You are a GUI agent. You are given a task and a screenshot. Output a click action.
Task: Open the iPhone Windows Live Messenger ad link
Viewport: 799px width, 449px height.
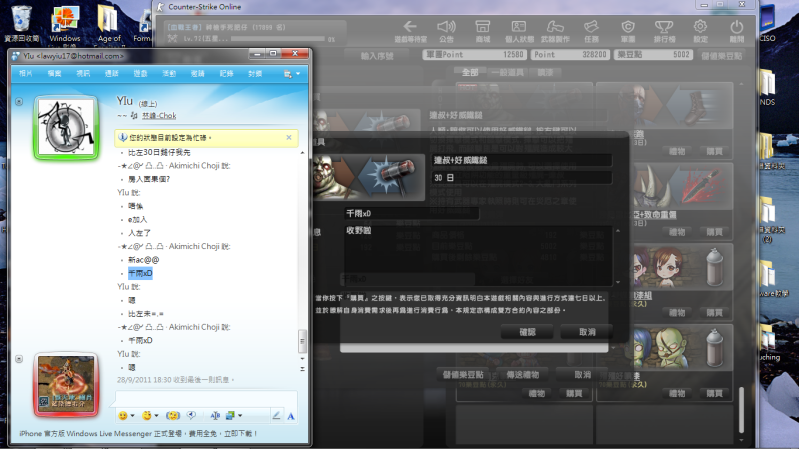pos(138,433)
